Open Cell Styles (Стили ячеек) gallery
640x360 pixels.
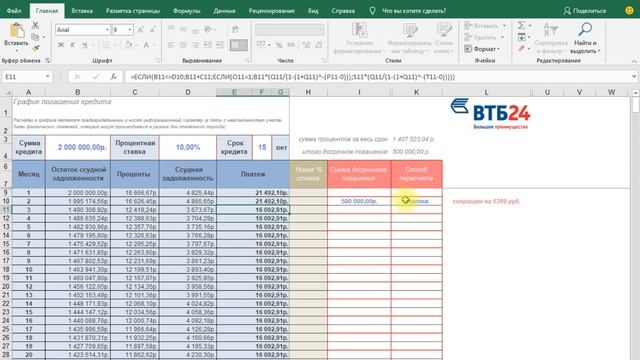pyautogui.click(x=444, y=38)
